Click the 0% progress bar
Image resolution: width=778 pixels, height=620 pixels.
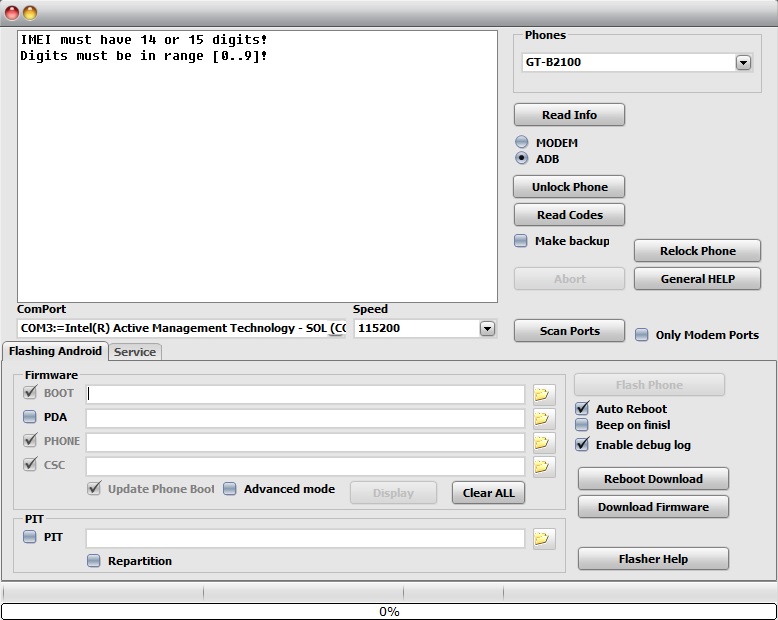[x=389, y=611]
